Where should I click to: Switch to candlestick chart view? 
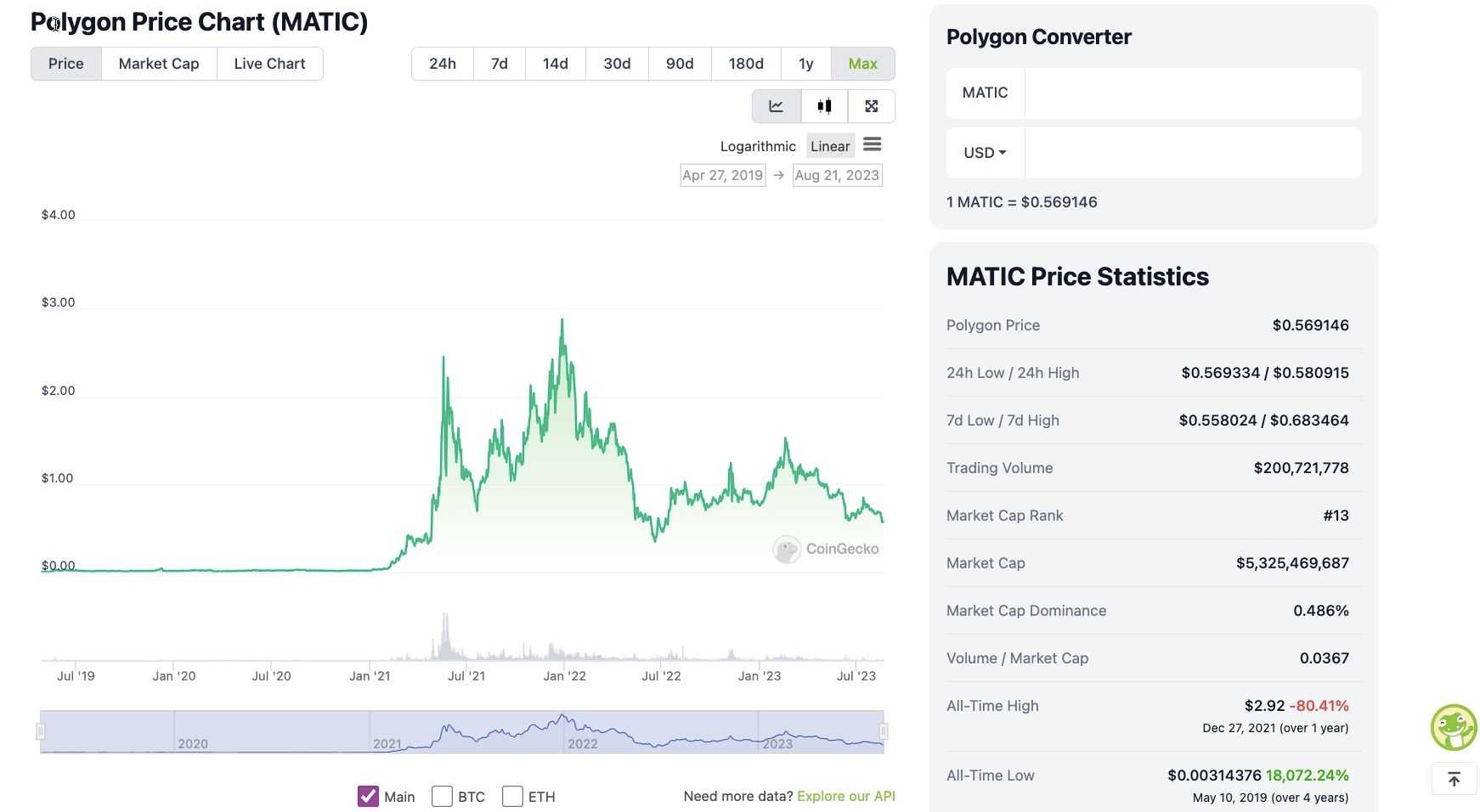[823, 105]
